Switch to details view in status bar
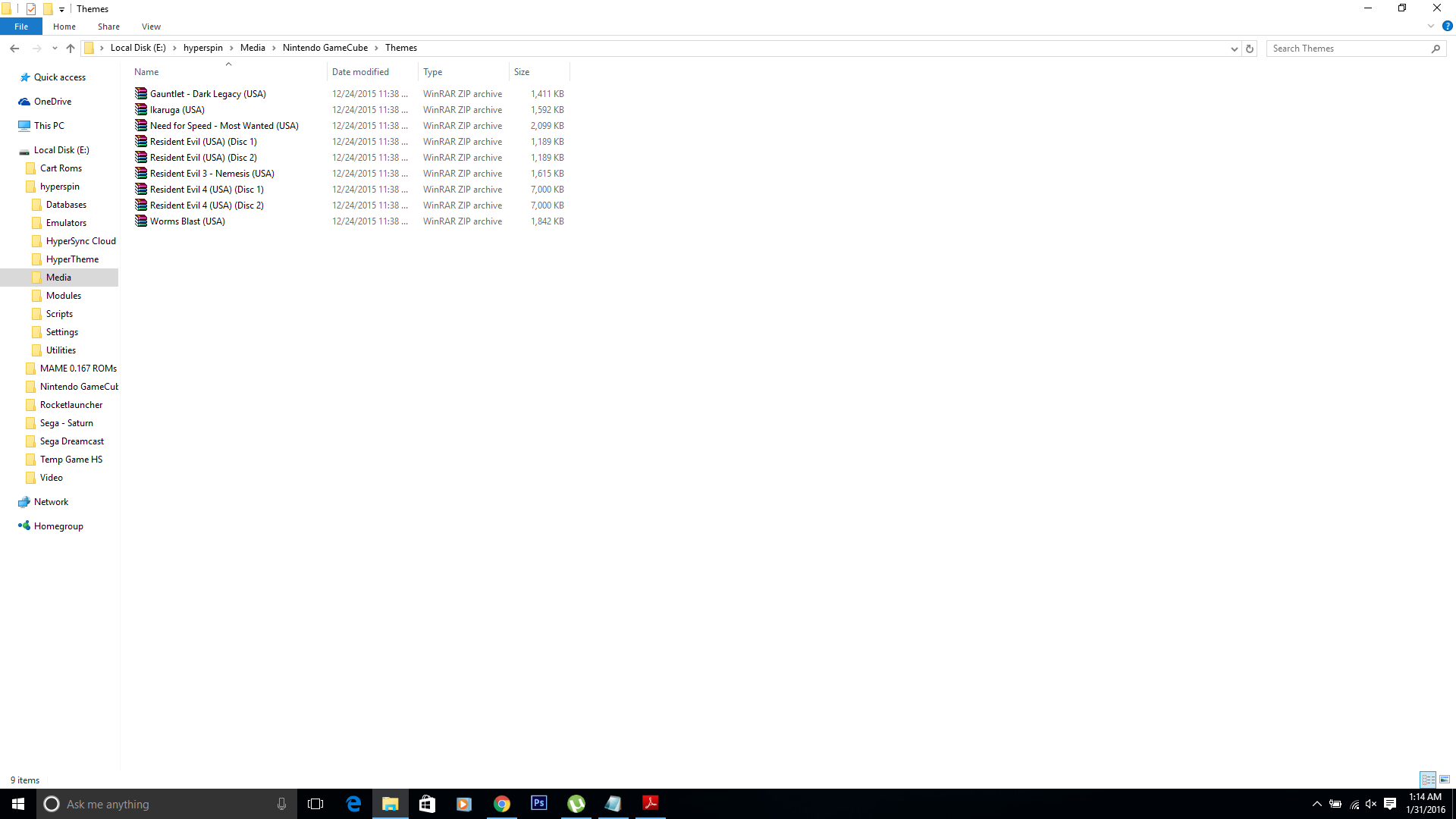Screen dimensions: 1456x819 click(x=1428, y=780)
